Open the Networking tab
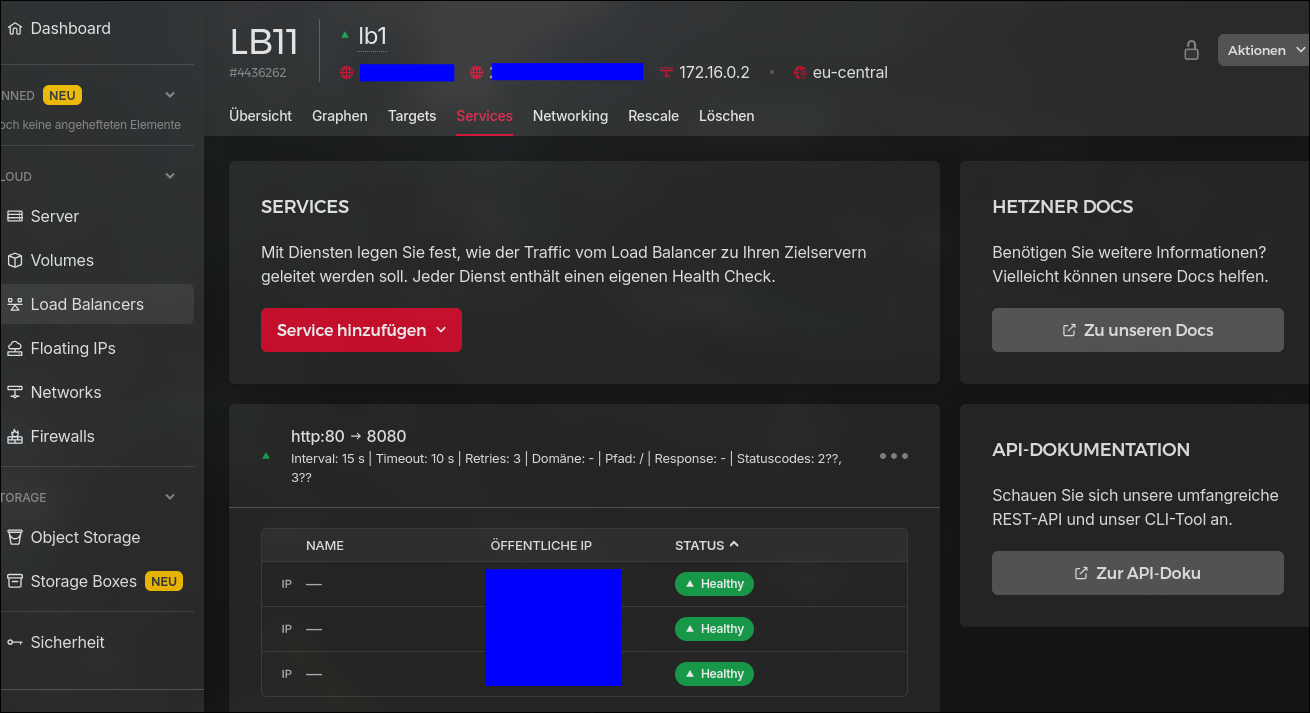 [570, 116]
